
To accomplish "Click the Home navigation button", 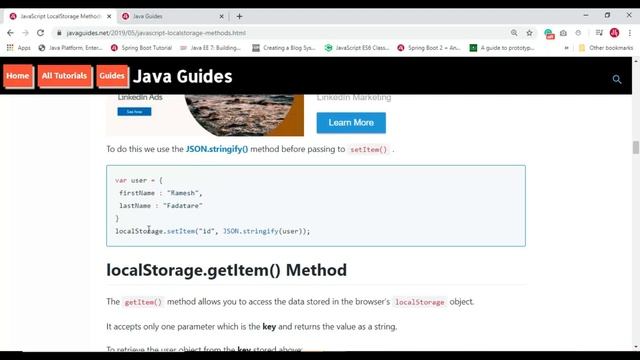I will (x=18, y=76).
